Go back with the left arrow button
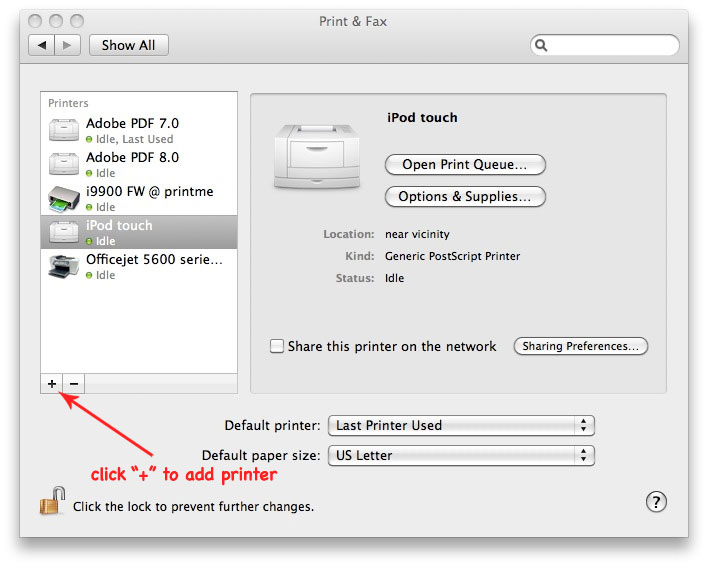708x567 pixels. click(42, 45)
